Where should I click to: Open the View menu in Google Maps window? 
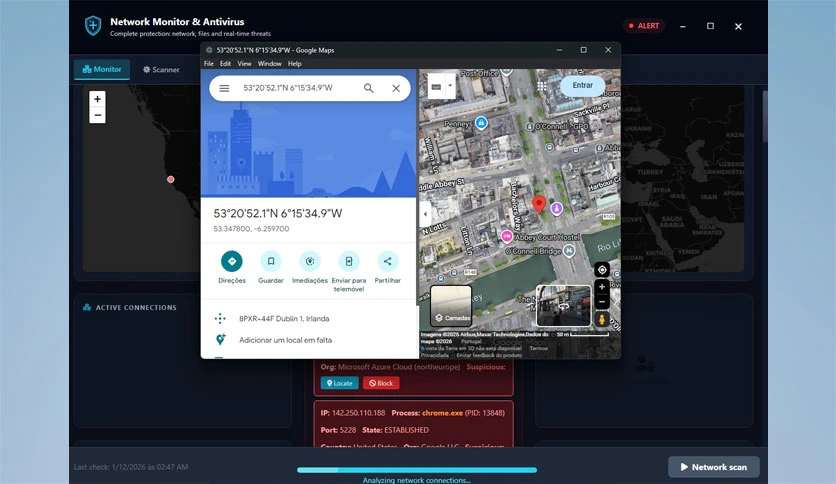pos(244,63)
